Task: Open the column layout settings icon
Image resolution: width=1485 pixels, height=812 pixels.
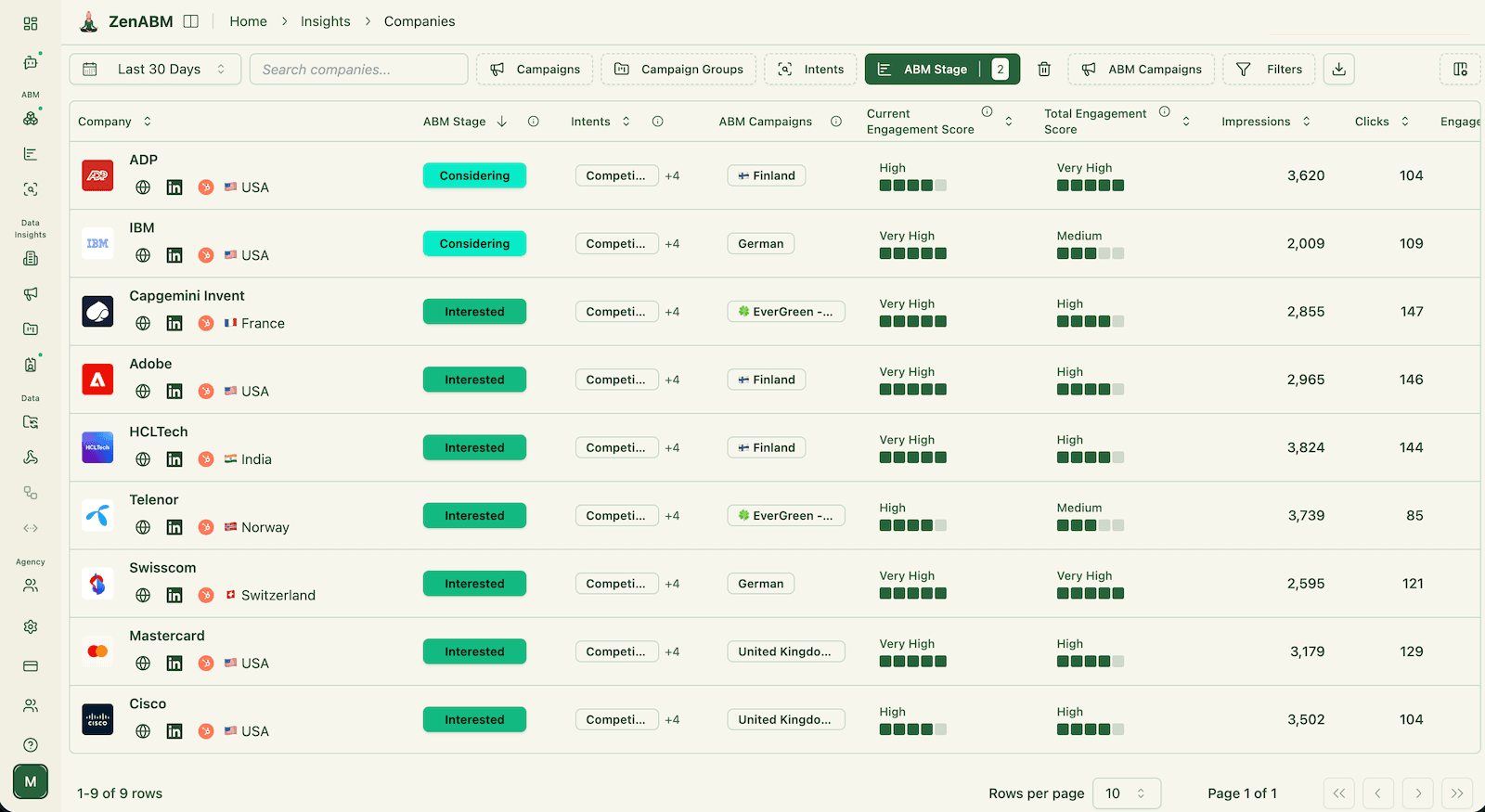Action: tap(1460, 70)
